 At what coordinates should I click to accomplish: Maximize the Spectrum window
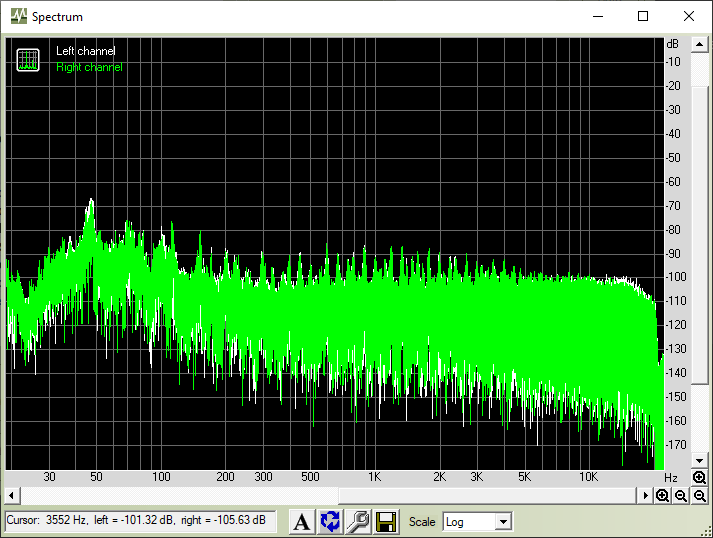[x=643, y=16]
